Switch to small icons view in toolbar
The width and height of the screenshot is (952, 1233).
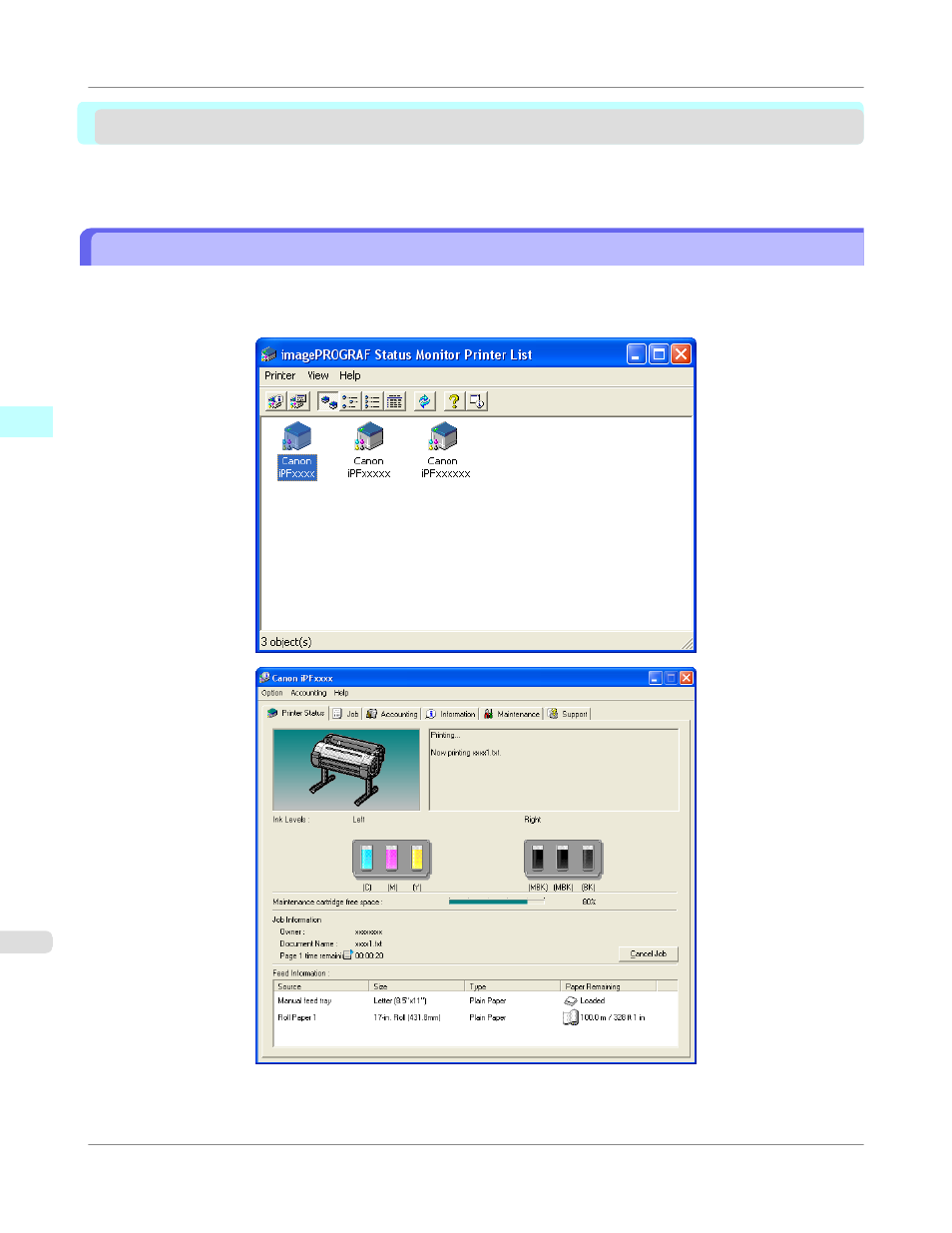coord(351,401)
